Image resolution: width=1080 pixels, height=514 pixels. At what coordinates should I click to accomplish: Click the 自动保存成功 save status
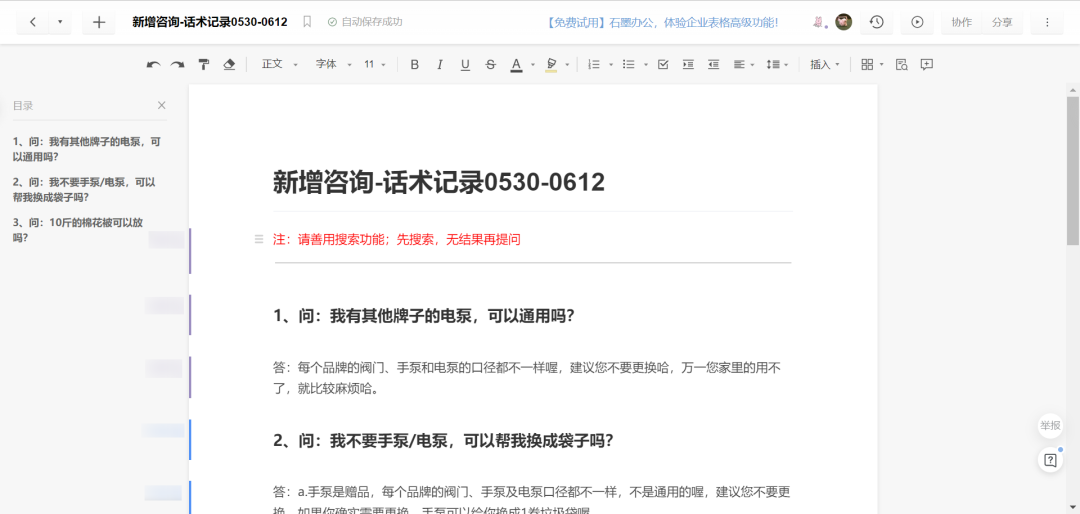(365, 22)
